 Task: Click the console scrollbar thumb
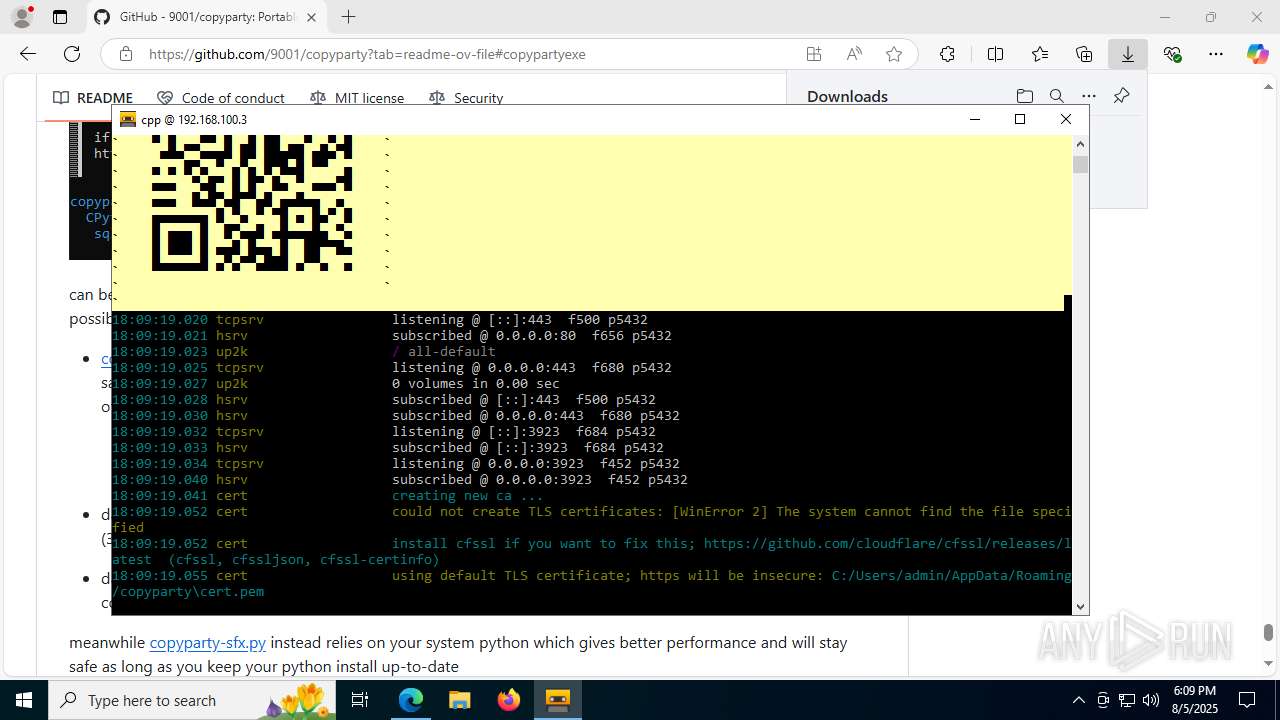coord(1080,164)
